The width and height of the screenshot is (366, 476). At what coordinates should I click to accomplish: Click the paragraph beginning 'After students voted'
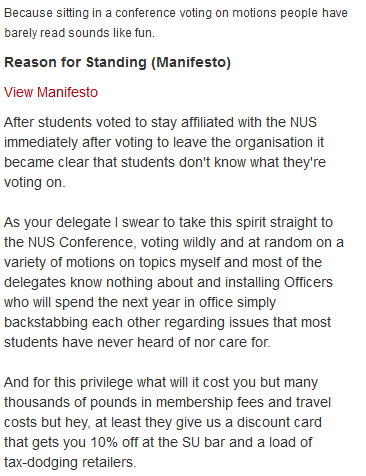[165, 152]
